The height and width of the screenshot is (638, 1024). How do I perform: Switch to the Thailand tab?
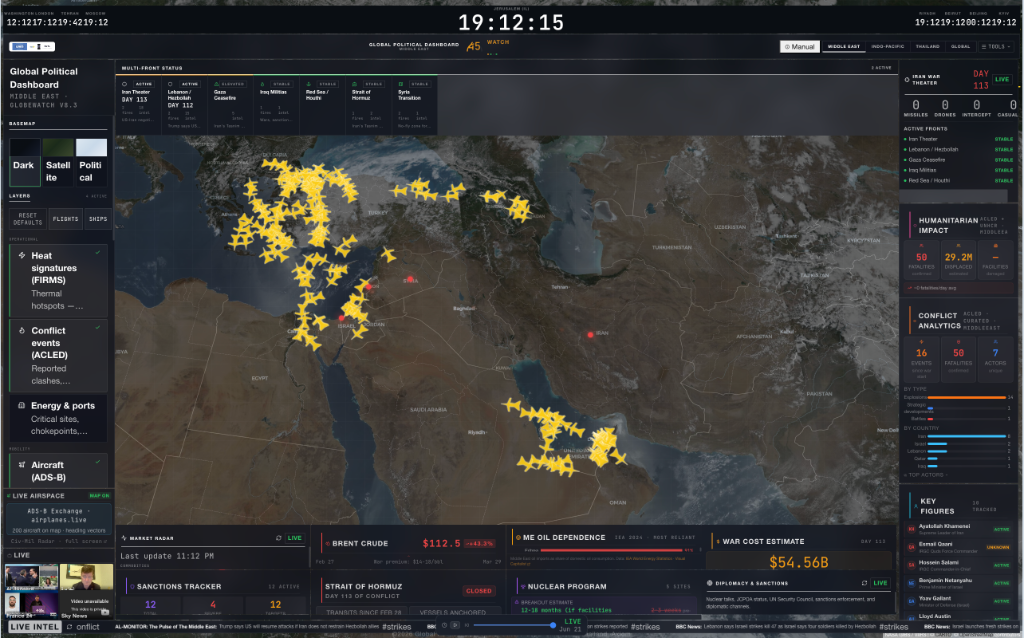(x=927, y=46)
